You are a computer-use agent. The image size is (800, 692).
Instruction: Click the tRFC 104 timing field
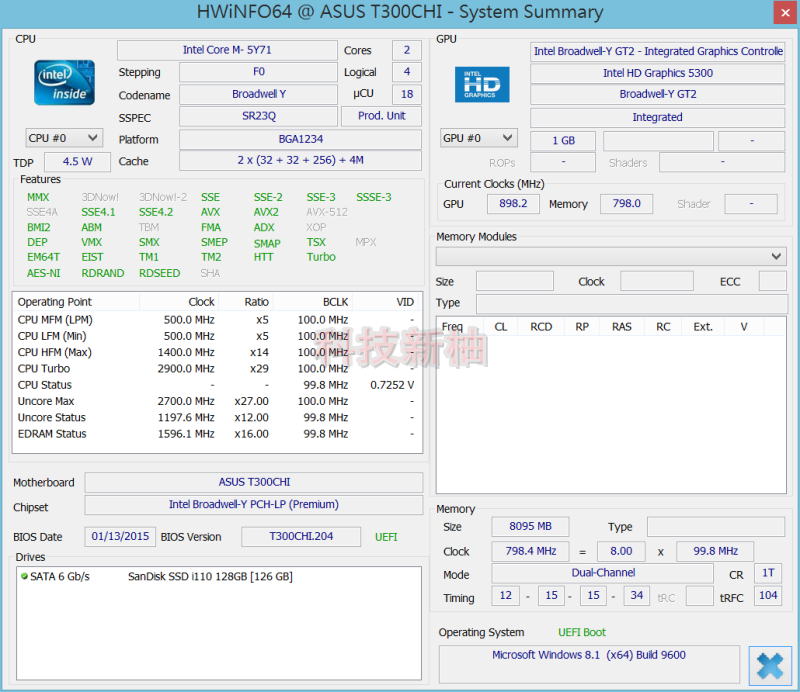point(768,596)
